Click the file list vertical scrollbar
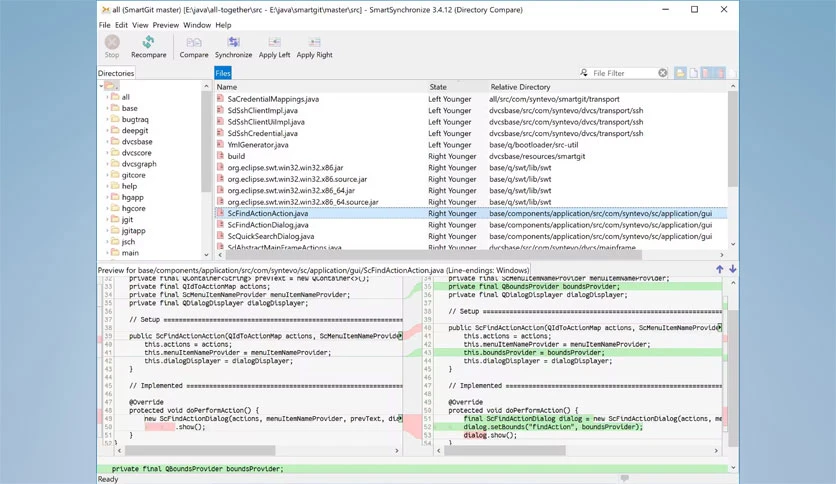Image resolution: width=836 pixels, height=484 pixels. [x=733, y=140]
